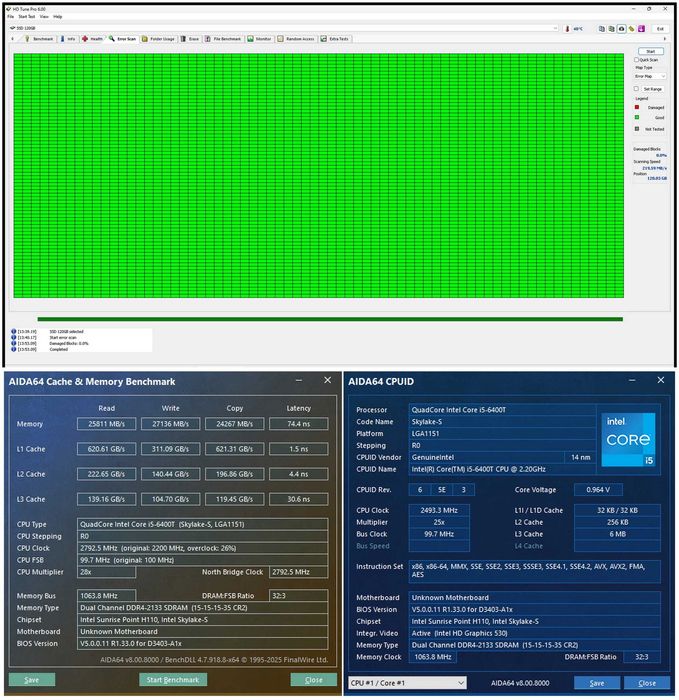Image resolution: width=679 pixels, height=700 pixels.
Task: Open the File Benchmark tab
Action: 223,39
